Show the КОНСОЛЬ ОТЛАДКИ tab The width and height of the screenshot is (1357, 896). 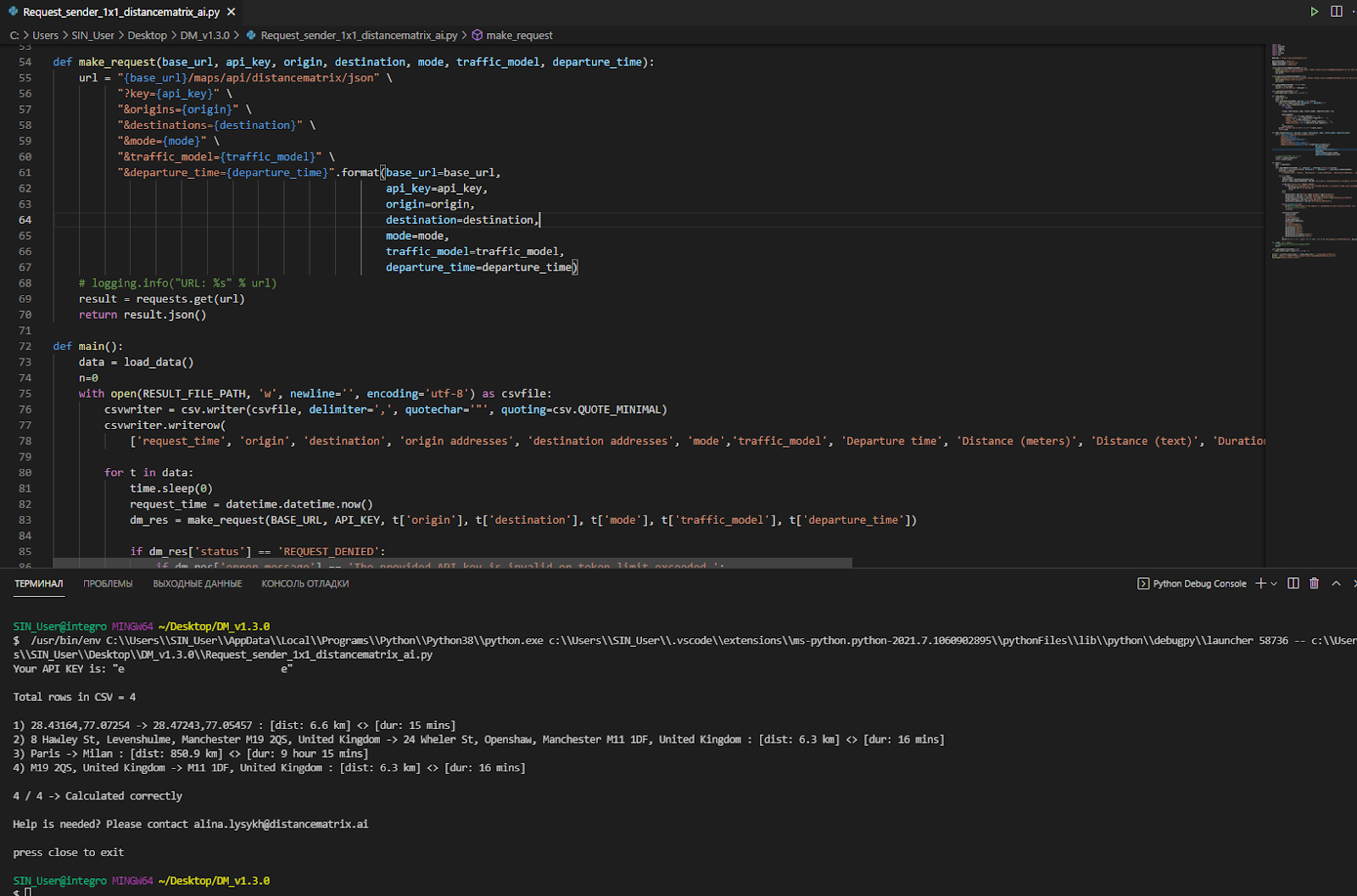pos(304,583)
